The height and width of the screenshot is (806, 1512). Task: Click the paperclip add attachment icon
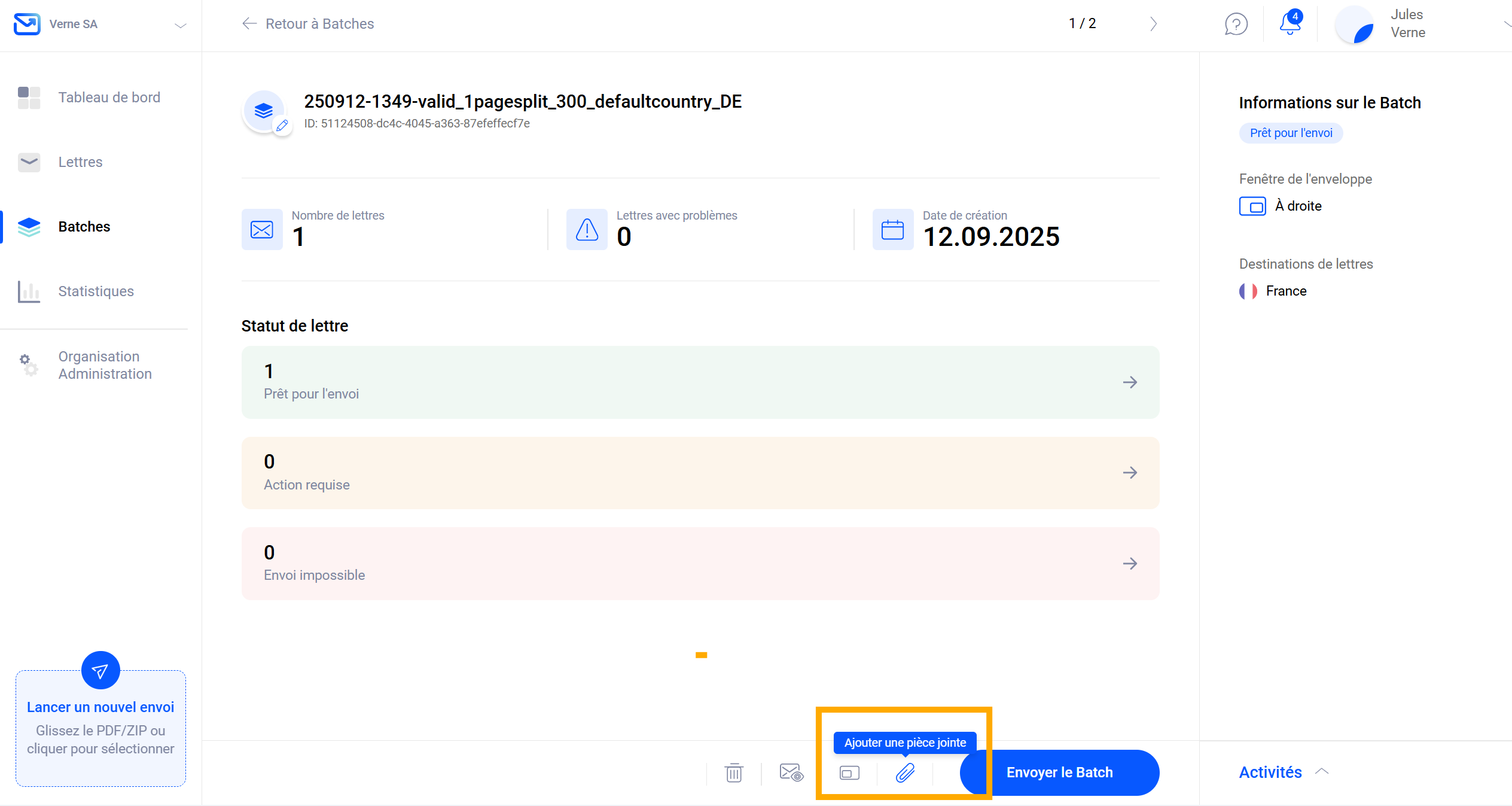click(905, 772)
